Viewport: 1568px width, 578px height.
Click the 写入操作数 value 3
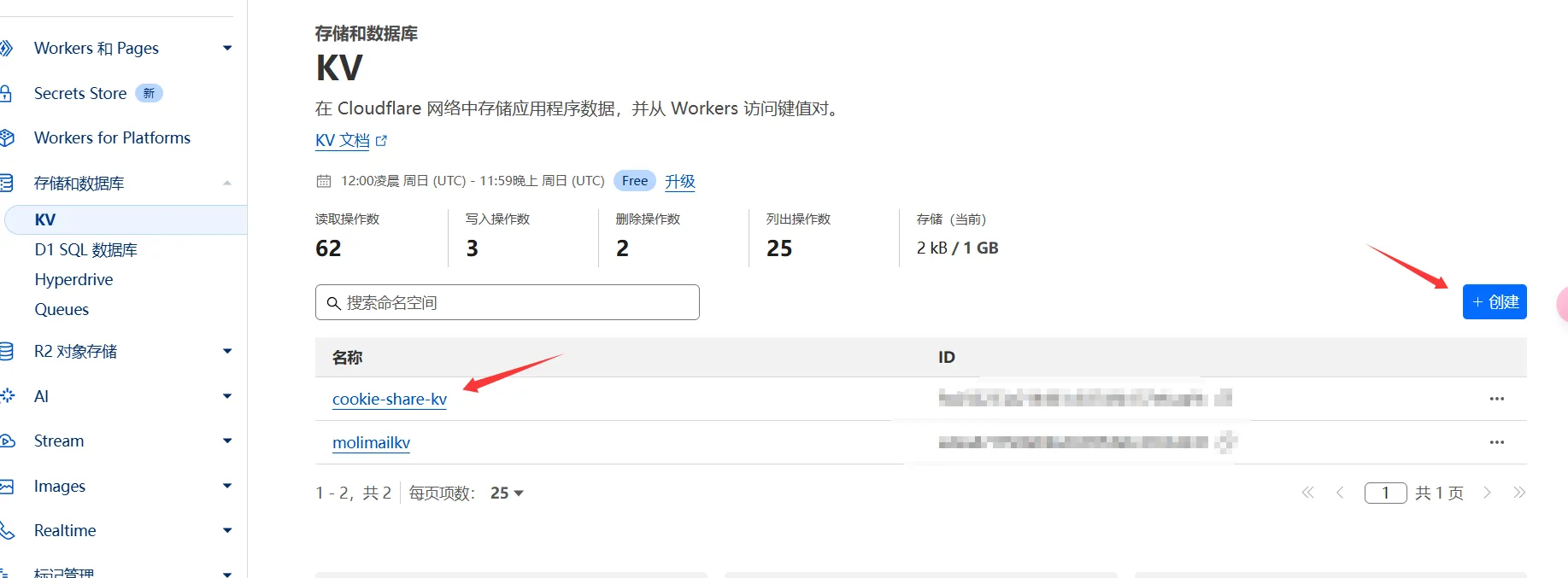[x=472, y=248]
